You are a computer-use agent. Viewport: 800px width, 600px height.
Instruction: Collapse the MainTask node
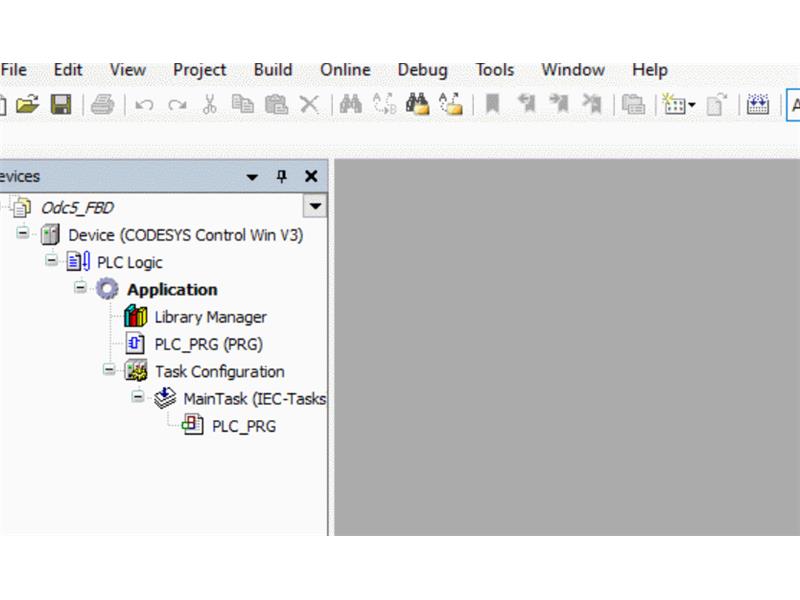click(137, 396)
